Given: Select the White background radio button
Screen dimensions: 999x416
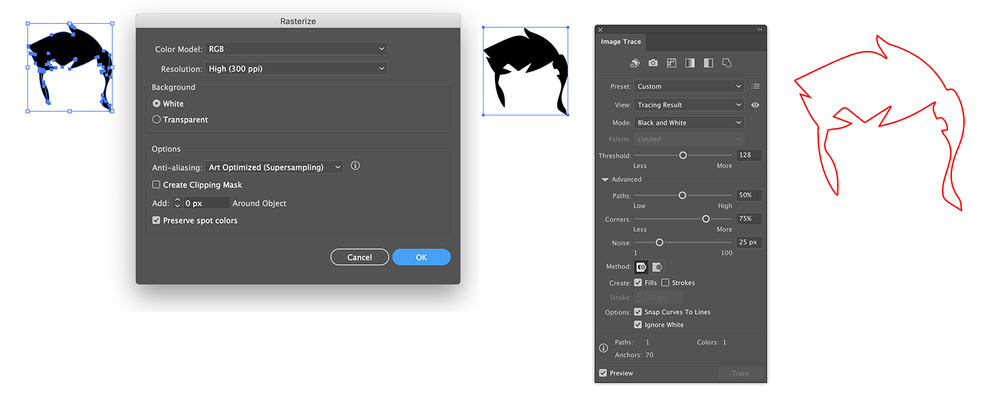Looking at the screenshot, I should [156, 103].
